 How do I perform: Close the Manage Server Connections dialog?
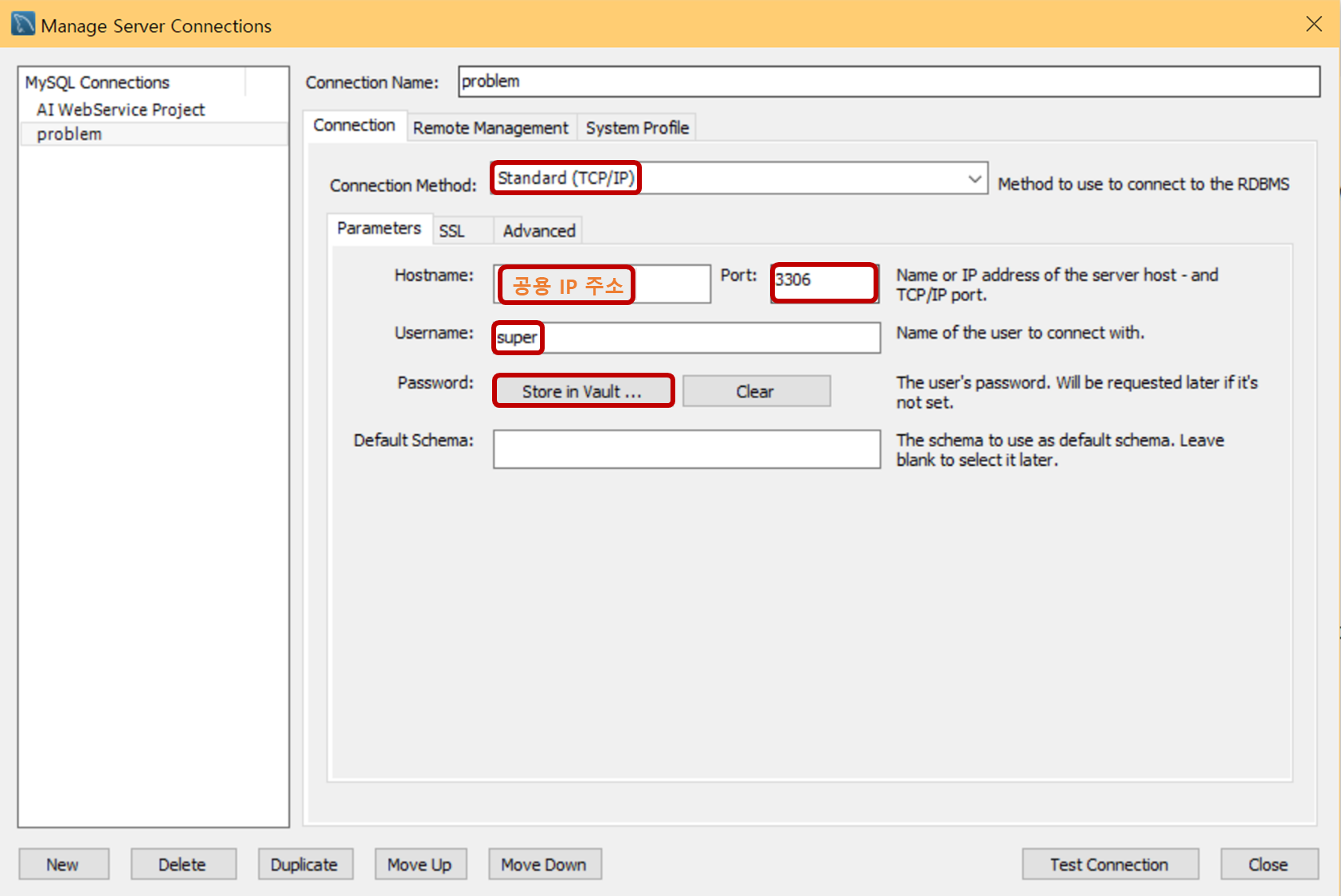tap(1314, 24)
